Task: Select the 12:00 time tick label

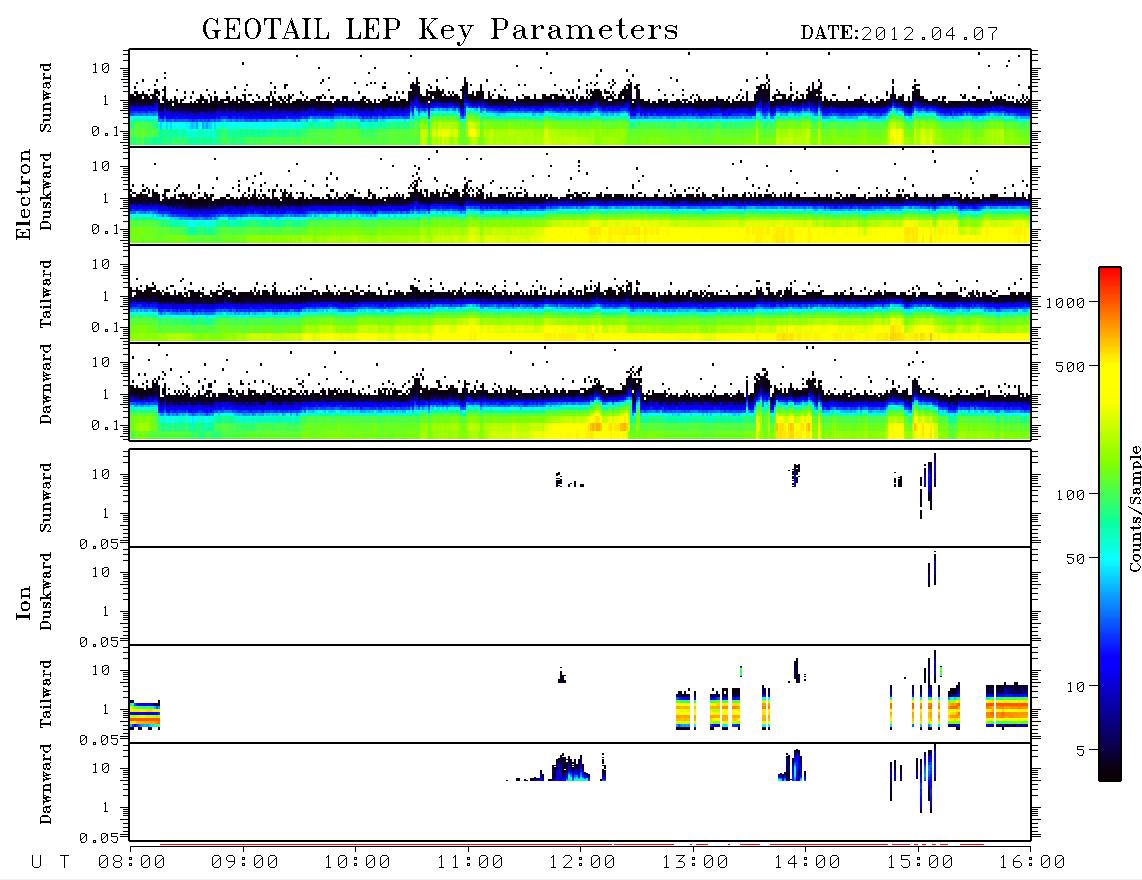Action: point(582,862)
